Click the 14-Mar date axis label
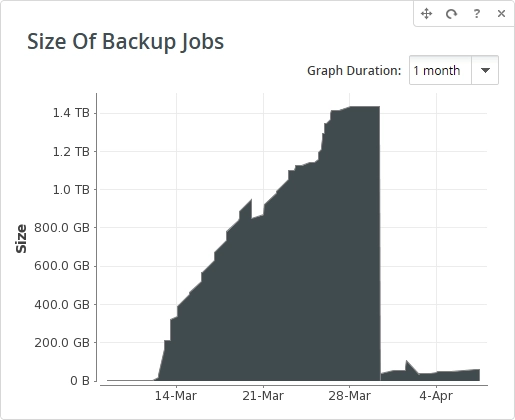 (x=176, y=396)
